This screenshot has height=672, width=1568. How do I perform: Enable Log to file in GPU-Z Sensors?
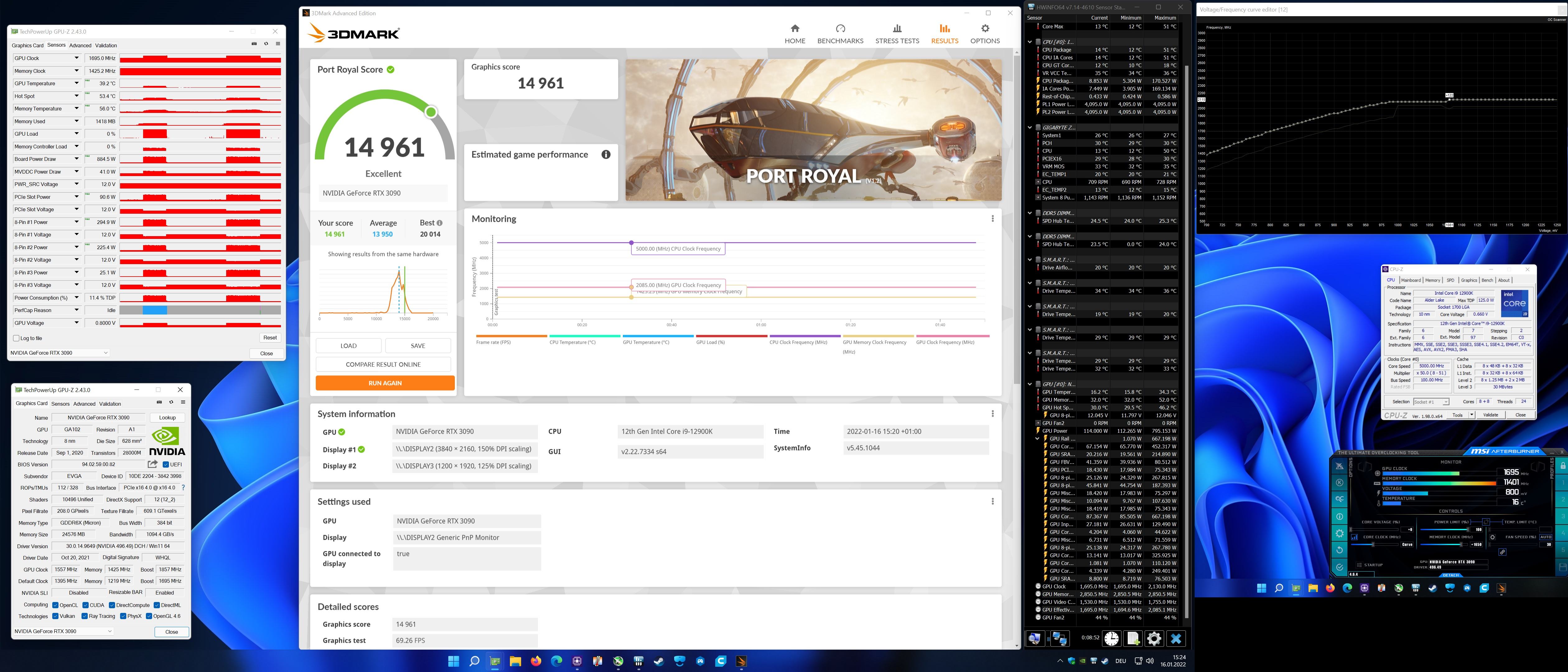pyautogui.click(x=16, y=338)
